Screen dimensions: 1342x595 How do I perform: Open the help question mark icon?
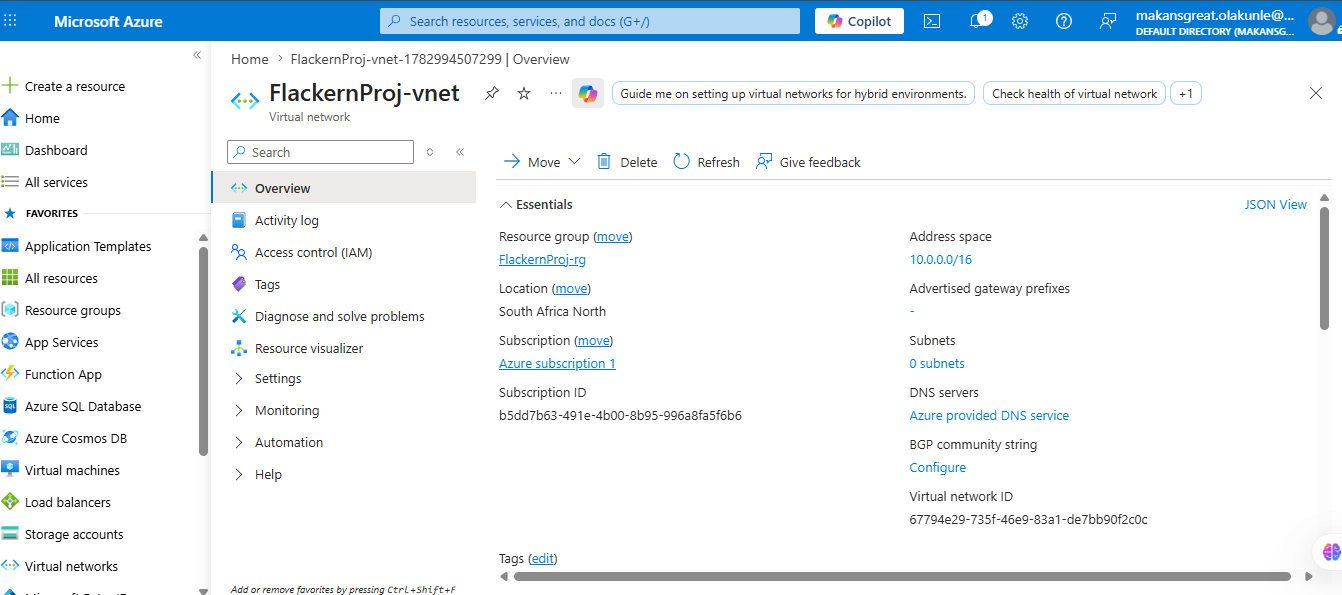tap(1064, 21)
